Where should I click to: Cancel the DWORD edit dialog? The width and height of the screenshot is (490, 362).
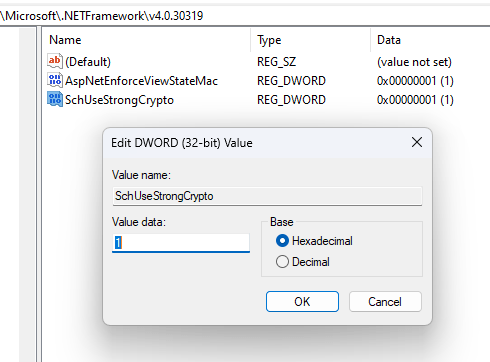tap(385, 302)
